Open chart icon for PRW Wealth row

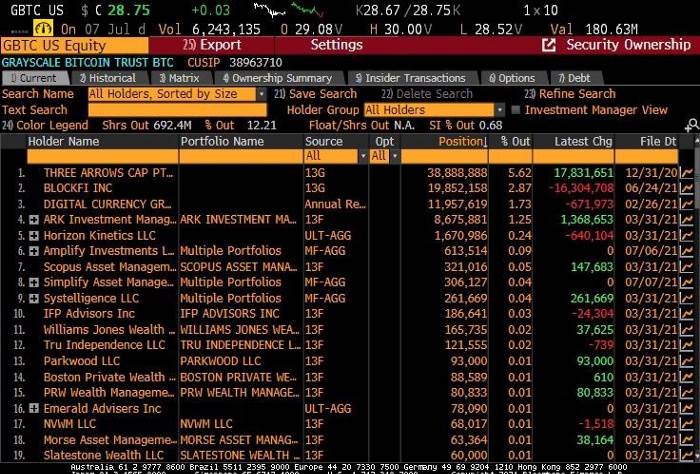pos(686,393)
